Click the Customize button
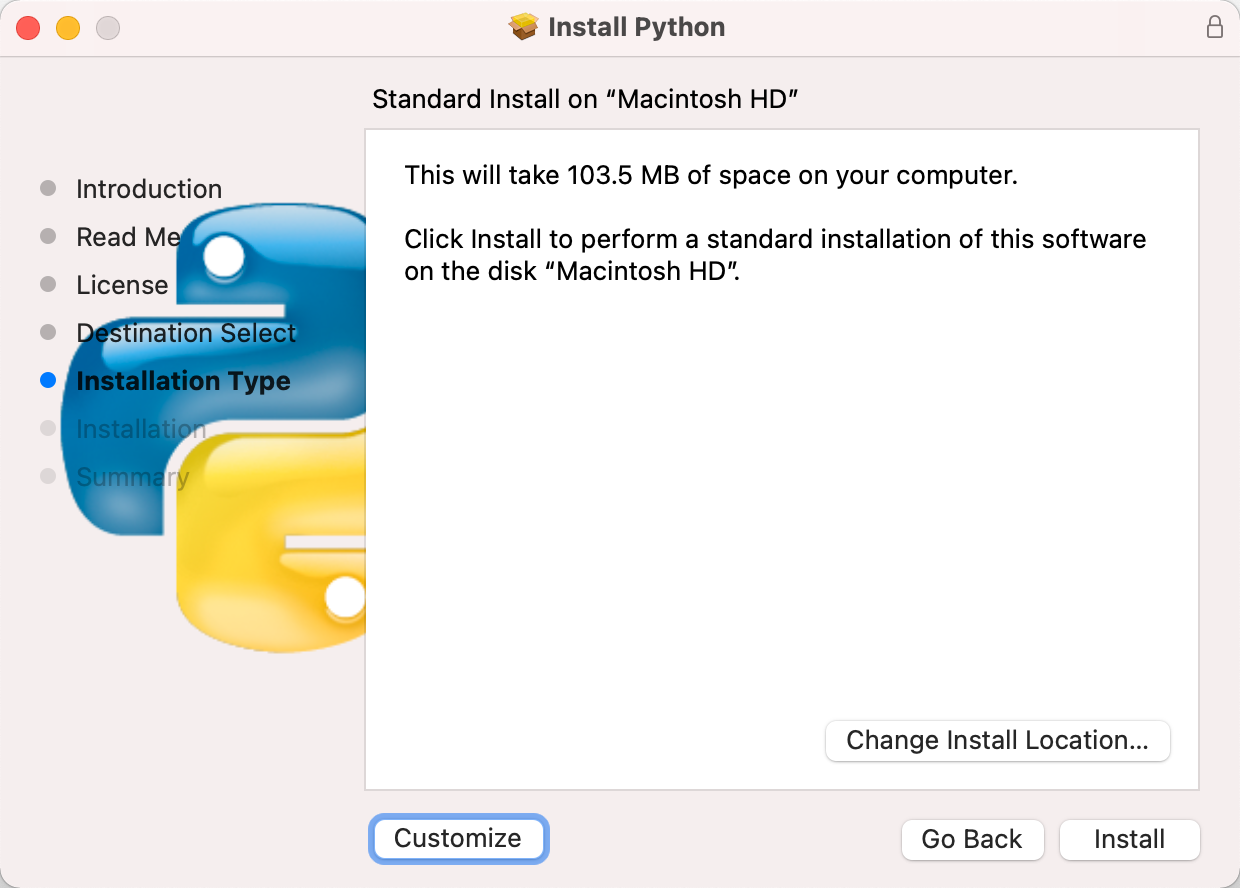 458,839
